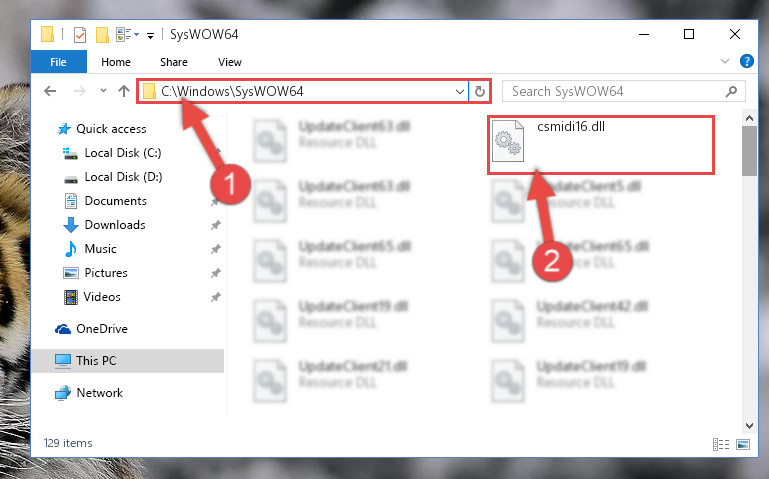Open the Help question mark icon
Screen dimensions: 769x479
point(746,61)
